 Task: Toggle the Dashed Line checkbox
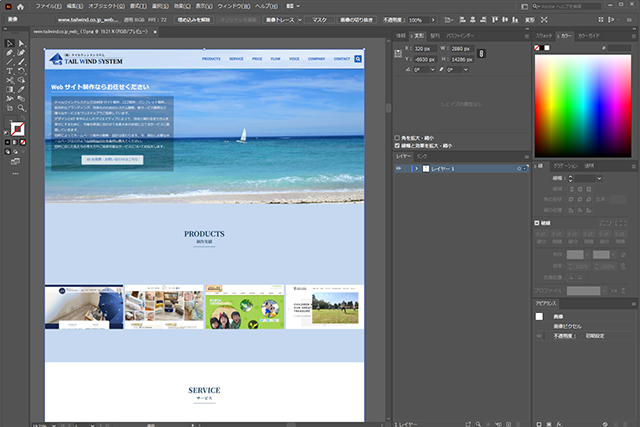(x=537, y=223)
